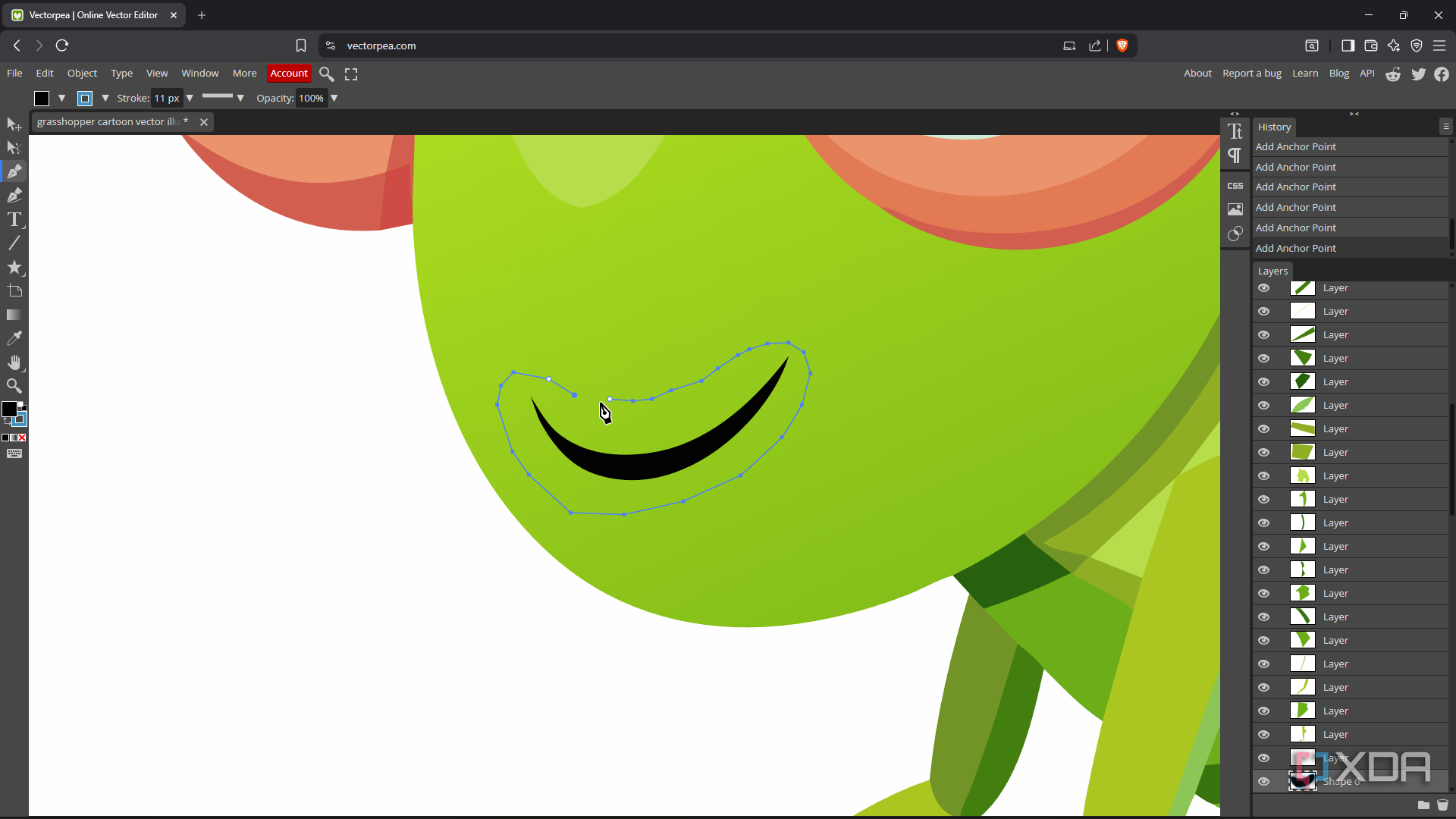Open the Type menu

point(121,74)
